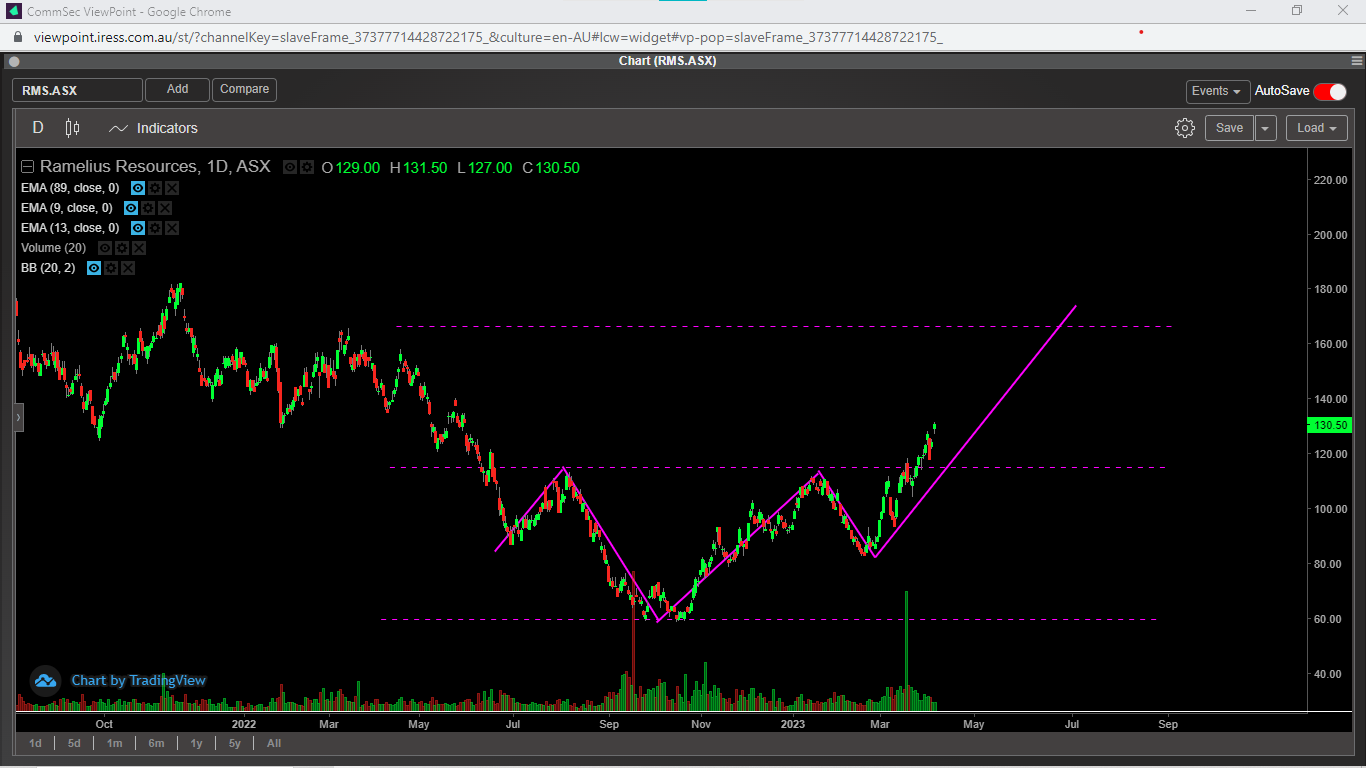The image size is (1366, 768).
Task: Open settings for EMA (9, close, 0)
Action: (x=148, y=208)
